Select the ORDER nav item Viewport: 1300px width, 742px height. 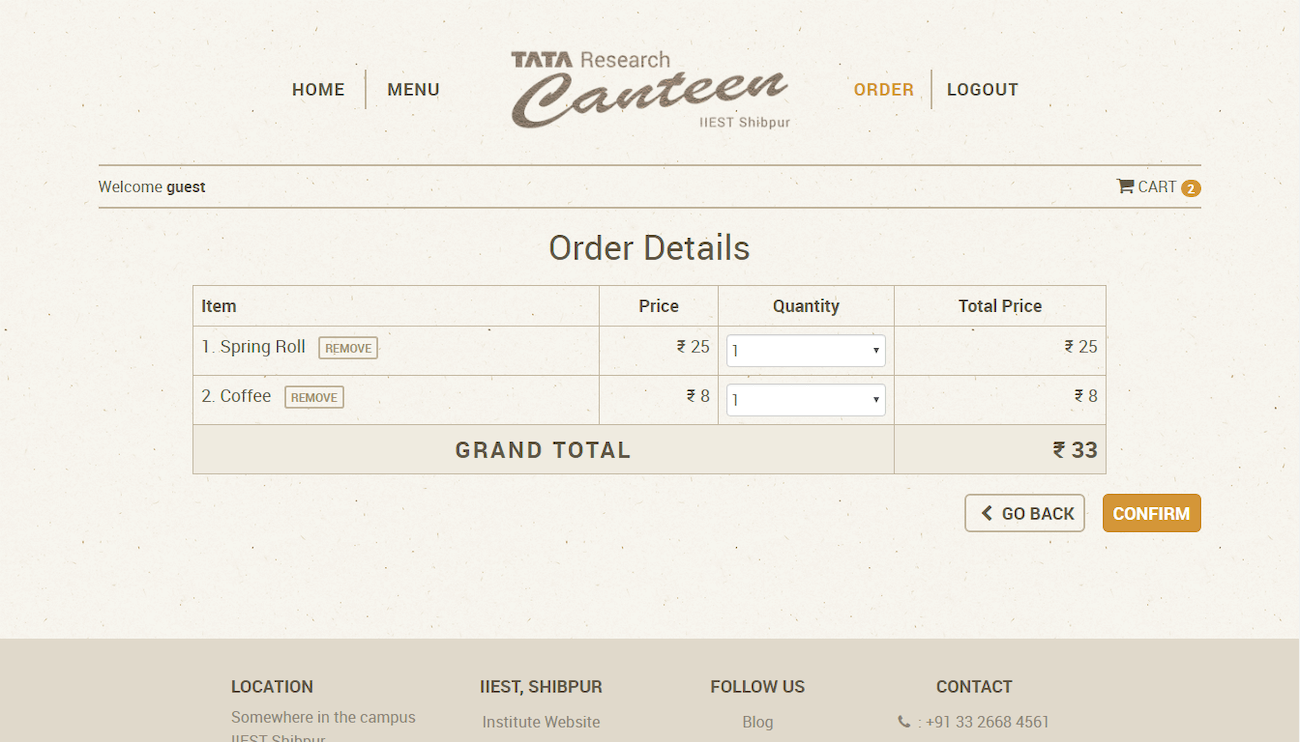click(x=883, y=90)
